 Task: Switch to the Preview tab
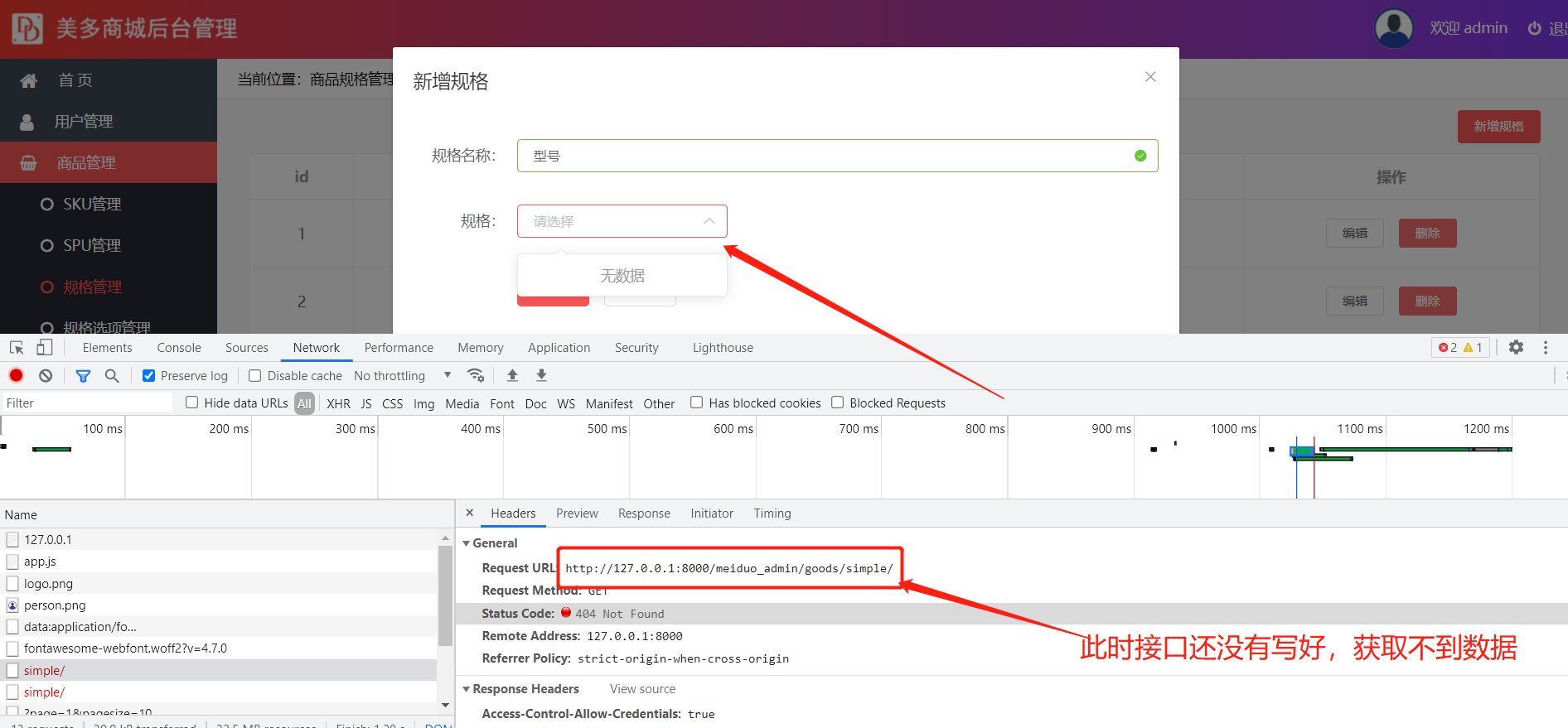point(577,513)
